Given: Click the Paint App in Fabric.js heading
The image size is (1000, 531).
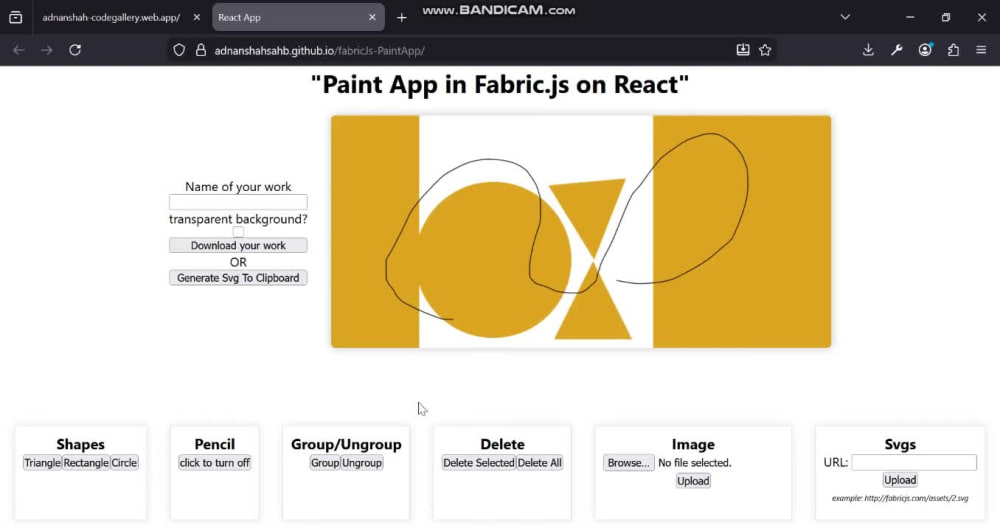Looking at the screenshot, I should (x=500, y=84).
